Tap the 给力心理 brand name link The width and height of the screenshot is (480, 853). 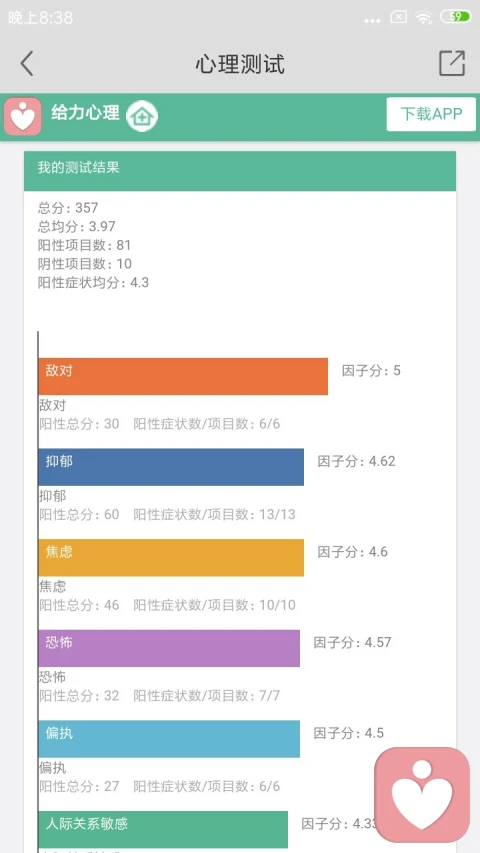85,113
